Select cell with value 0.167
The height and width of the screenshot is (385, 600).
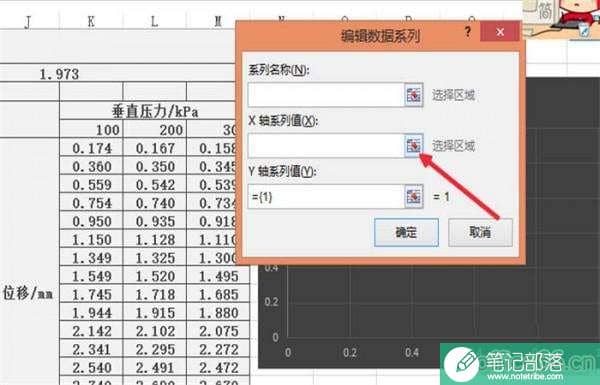[155, 148]
